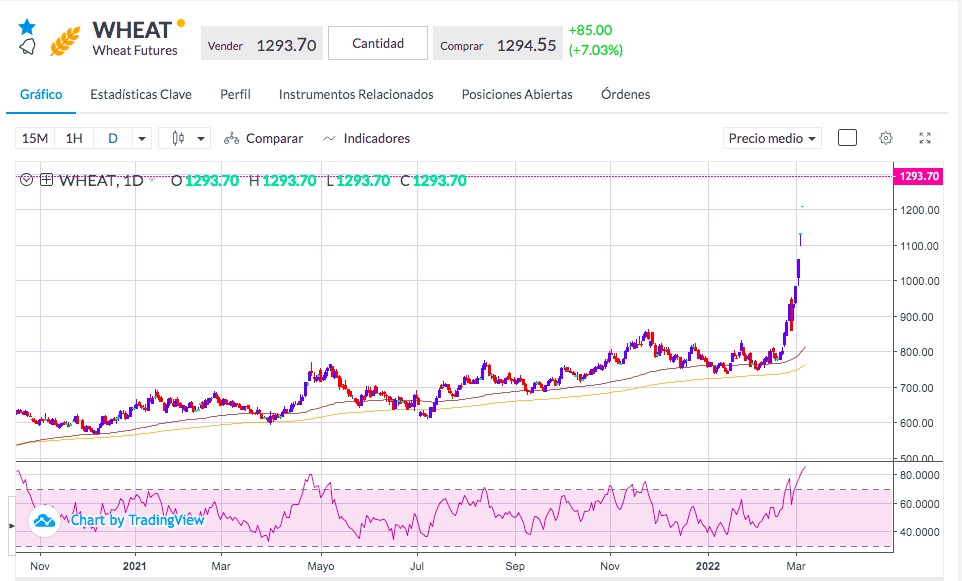Toggle the plus box beside WHEAT, 1D

coord(47,180)
